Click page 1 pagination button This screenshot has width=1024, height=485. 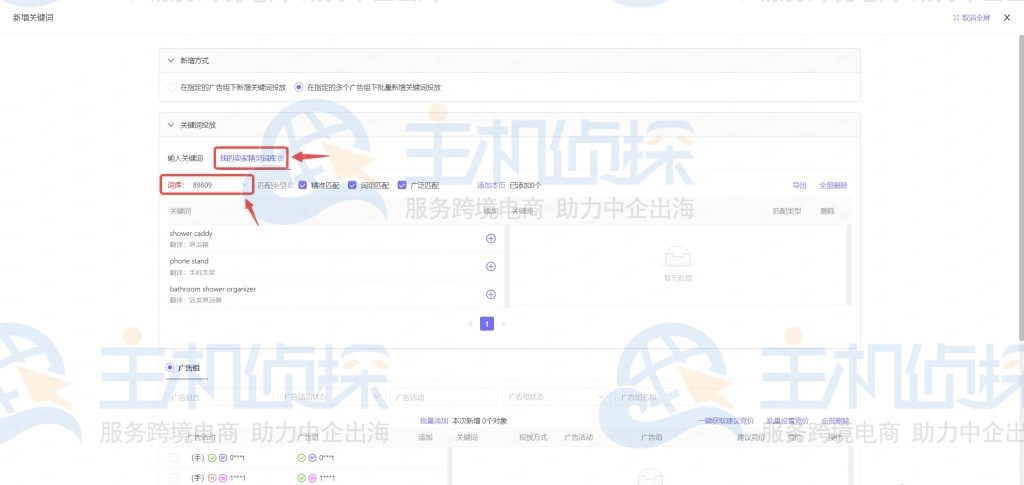487,324
